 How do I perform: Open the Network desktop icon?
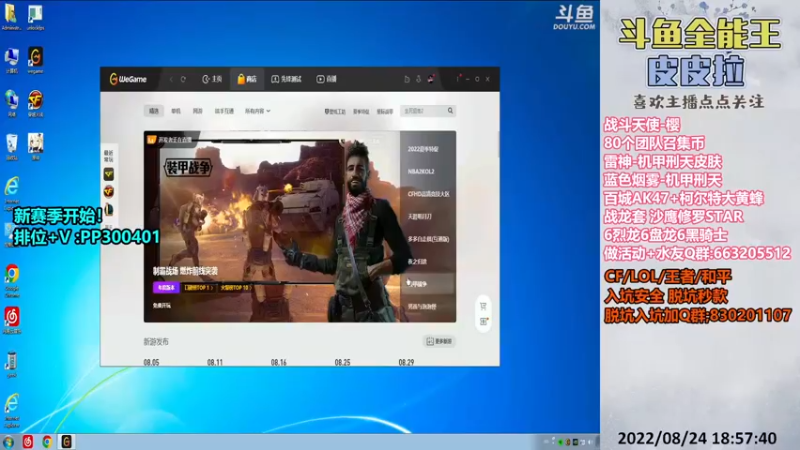11,104
